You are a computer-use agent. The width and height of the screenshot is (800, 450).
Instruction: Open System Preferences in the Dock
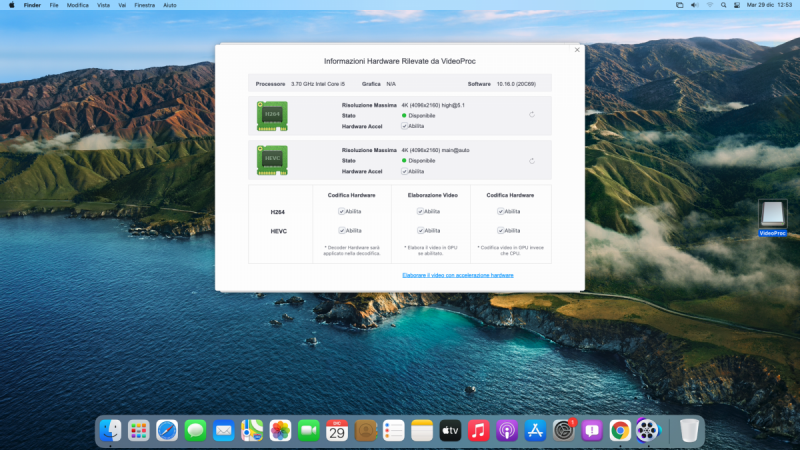pos(564,430)
